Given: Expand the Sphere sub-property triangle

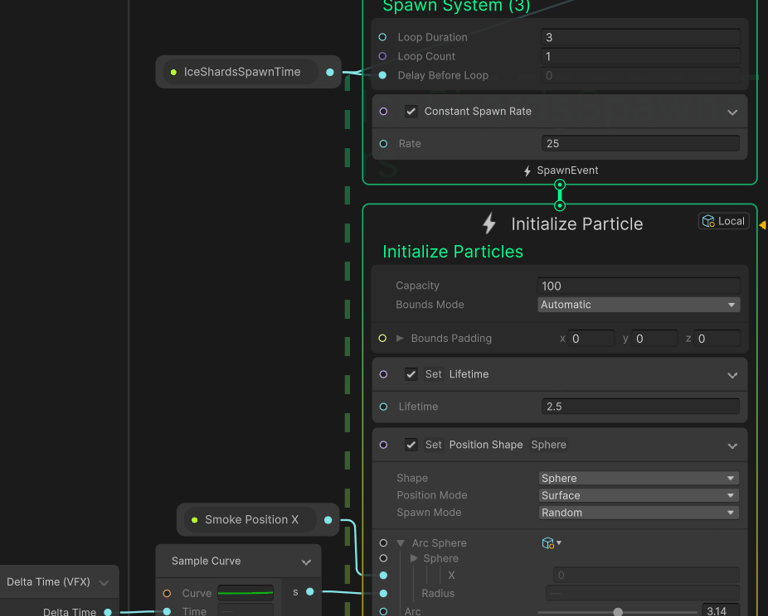Looking at the screenshot, I should [414, 558].
